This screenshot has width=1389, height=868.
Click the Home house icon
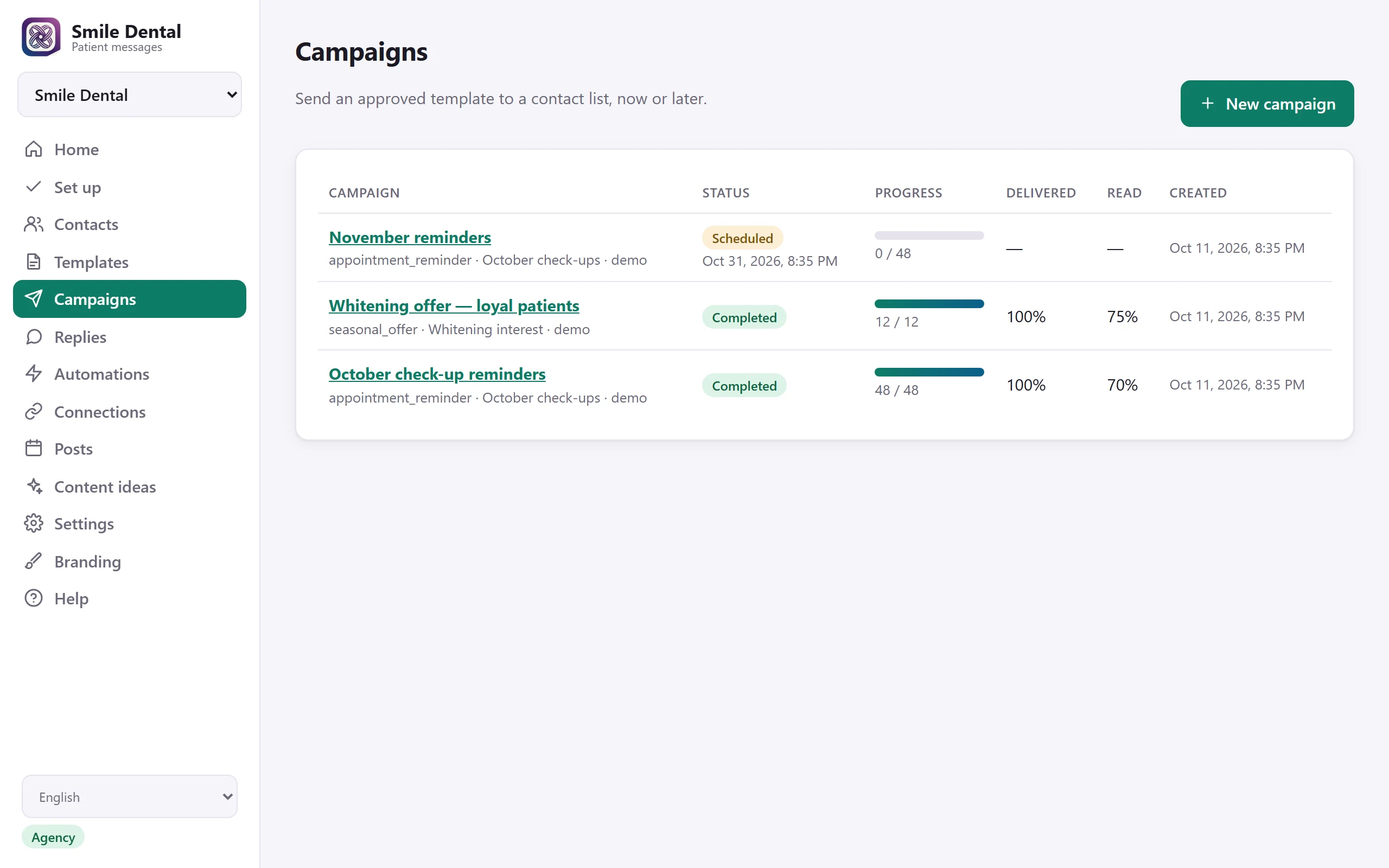[34, 149]
